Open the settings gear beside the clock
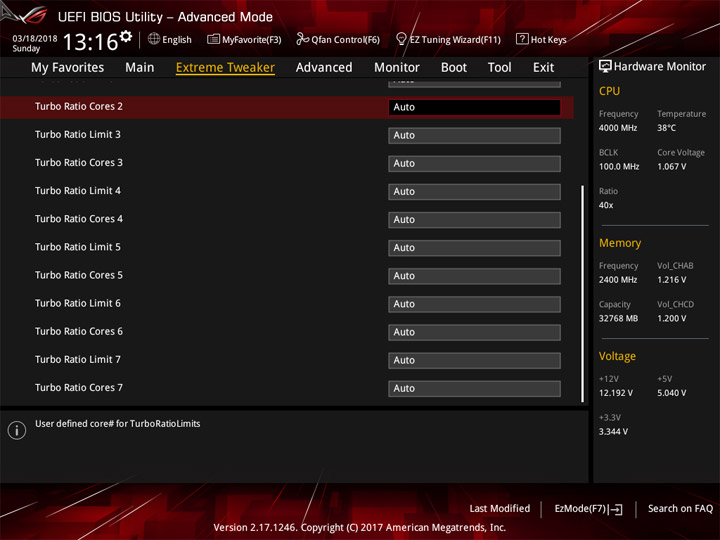This screenshot has width=720, height=540. tap(126, 36)
